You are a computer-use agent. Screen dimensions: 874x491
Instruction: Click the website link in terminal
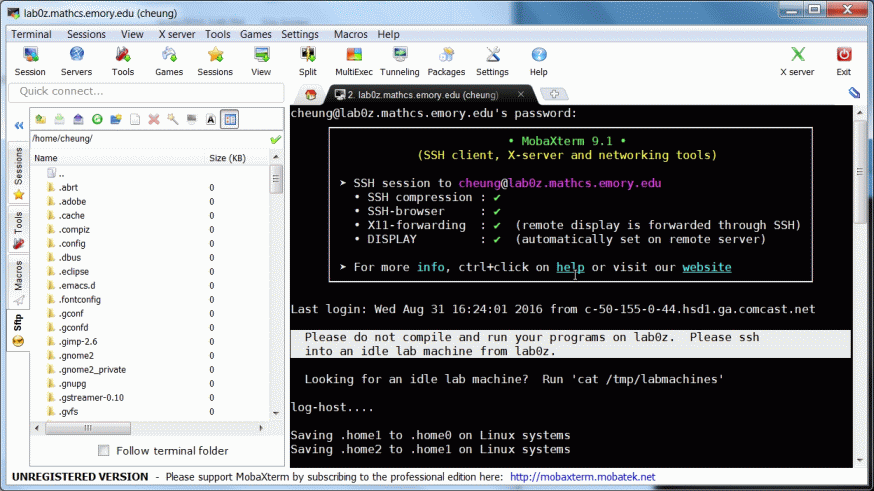[707, 267]
